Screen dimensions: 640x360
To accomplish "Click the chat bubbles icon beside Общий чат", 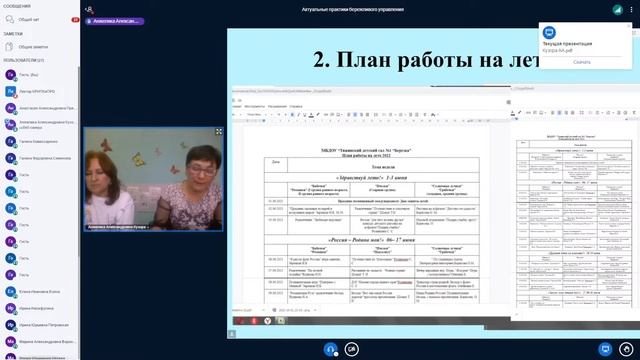I will (x=10, y=20).
